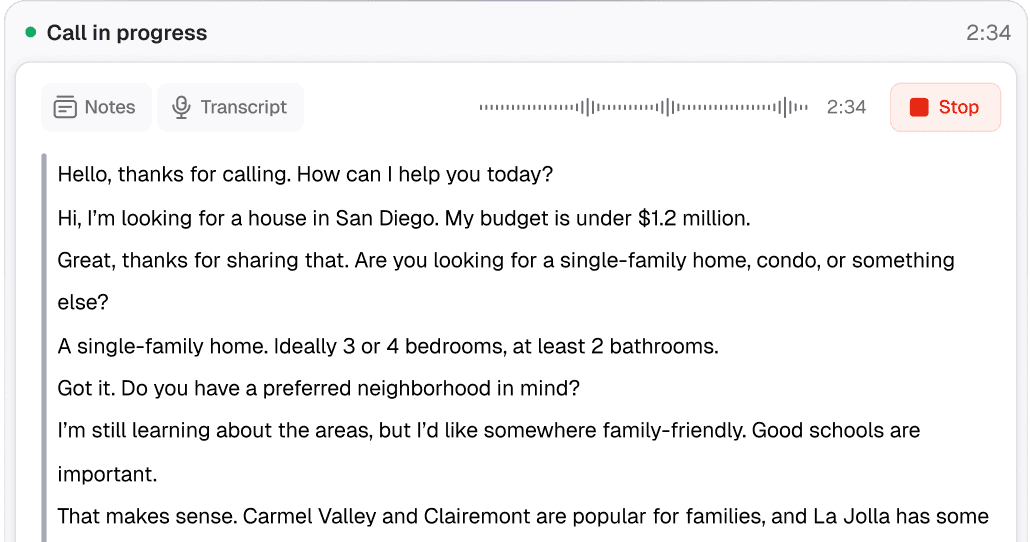Click the "Great, thanks for sharing that" line
Image resolution: width=1030 pixels, height=542 pixels.
[x=505, y=260]
